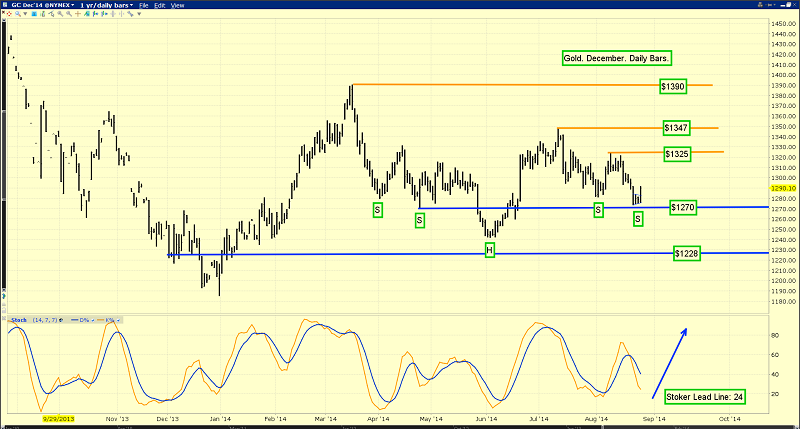Select the $1228 support level label

[686, 254]
